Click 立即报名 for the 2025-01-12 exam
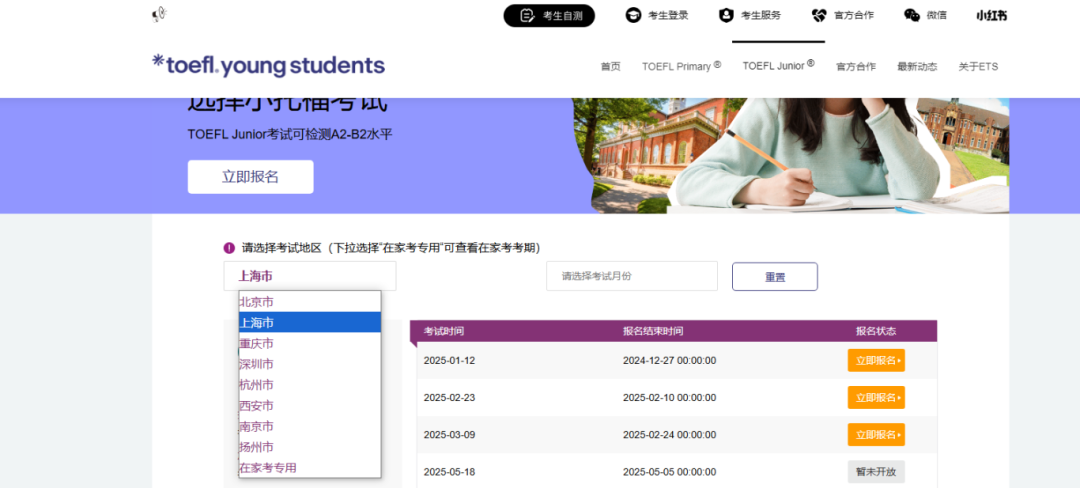This screenshot has width=1080, height=488. point(876,360)
